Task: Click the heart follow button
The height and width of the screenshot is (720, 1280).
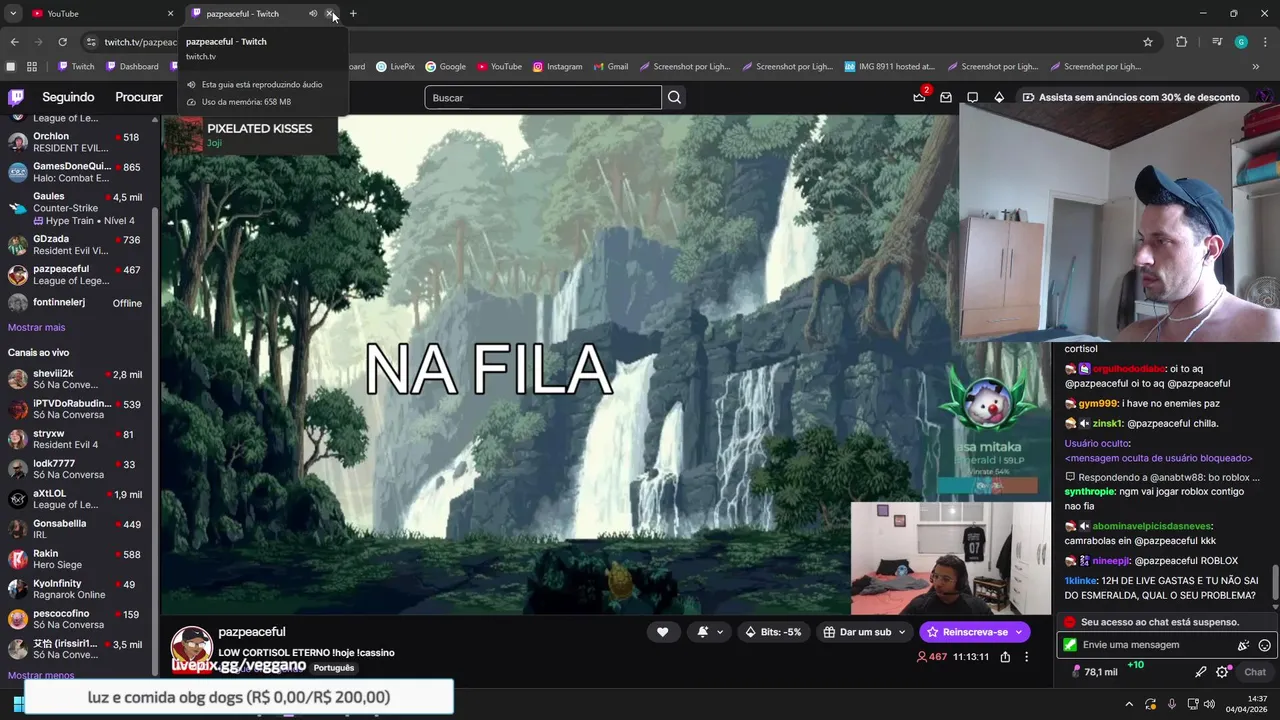Action: [x=662, y=632]
